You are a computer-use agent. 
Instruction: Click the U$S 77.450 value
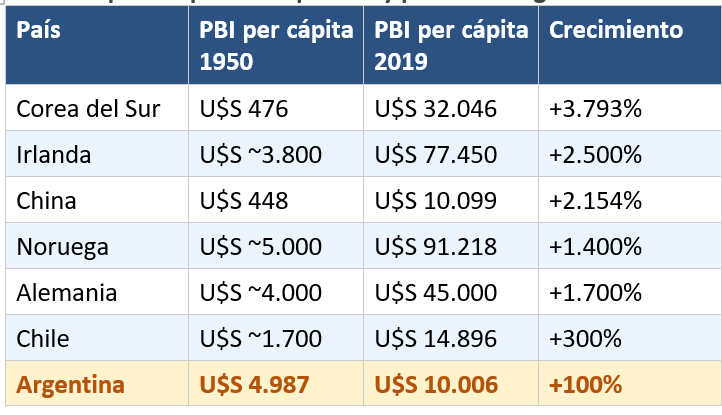pos(436,154)
